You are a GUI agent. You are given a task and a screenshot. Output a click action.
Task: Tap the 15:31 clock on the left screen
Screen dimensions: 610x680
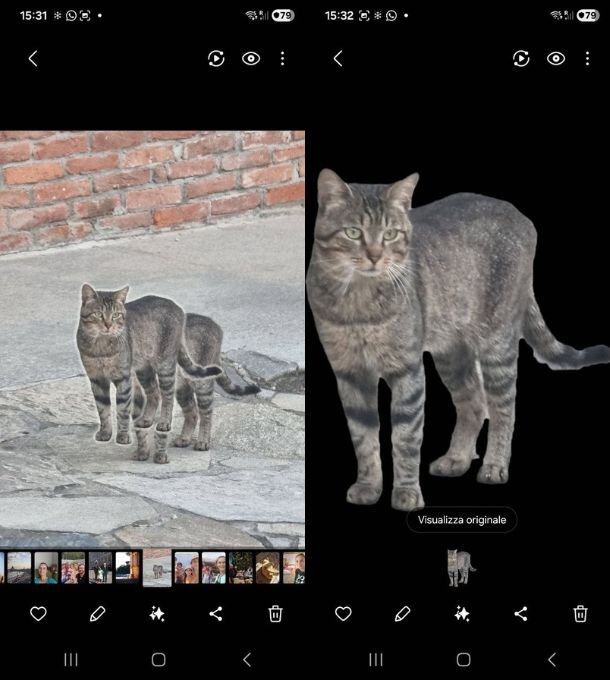pos(33,16)
